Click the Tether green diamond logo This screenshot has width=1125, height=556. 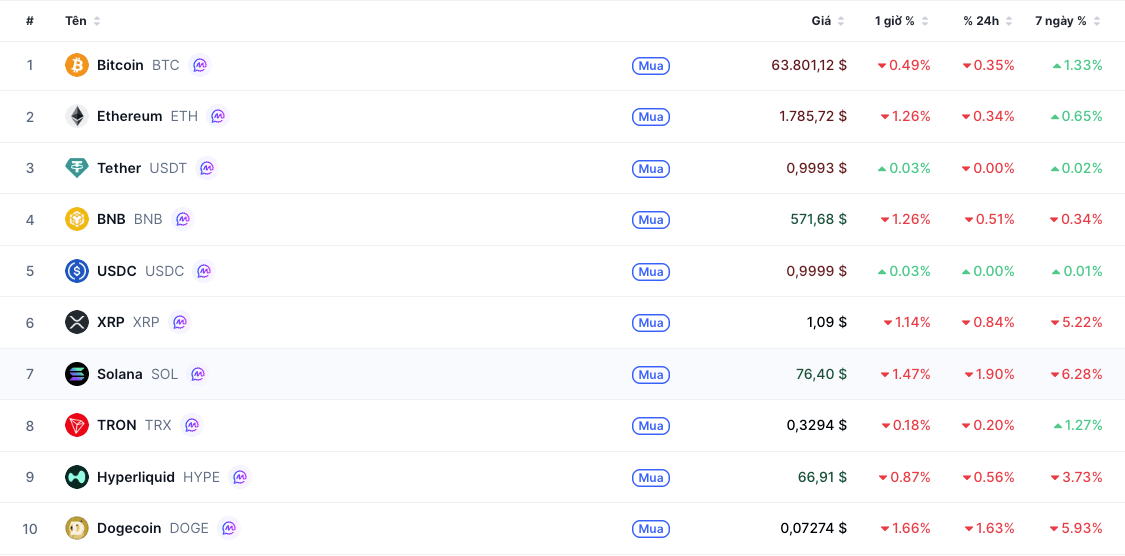click(77, 168)
